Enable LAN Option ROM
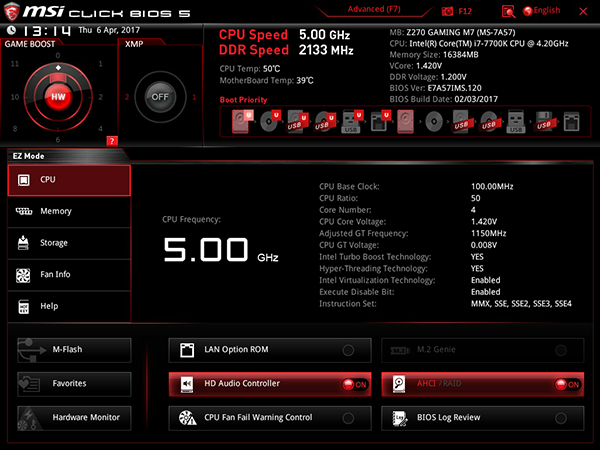This screenshot has height=450, width=600. [x=270, y=350]
